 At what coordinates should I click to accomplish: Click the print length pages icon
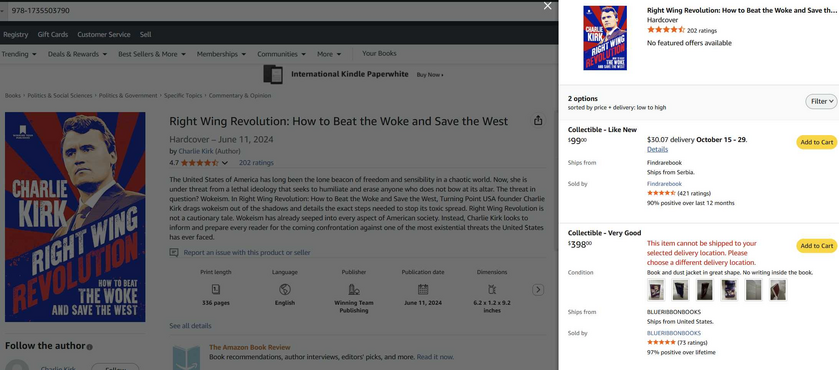[216, 289]
